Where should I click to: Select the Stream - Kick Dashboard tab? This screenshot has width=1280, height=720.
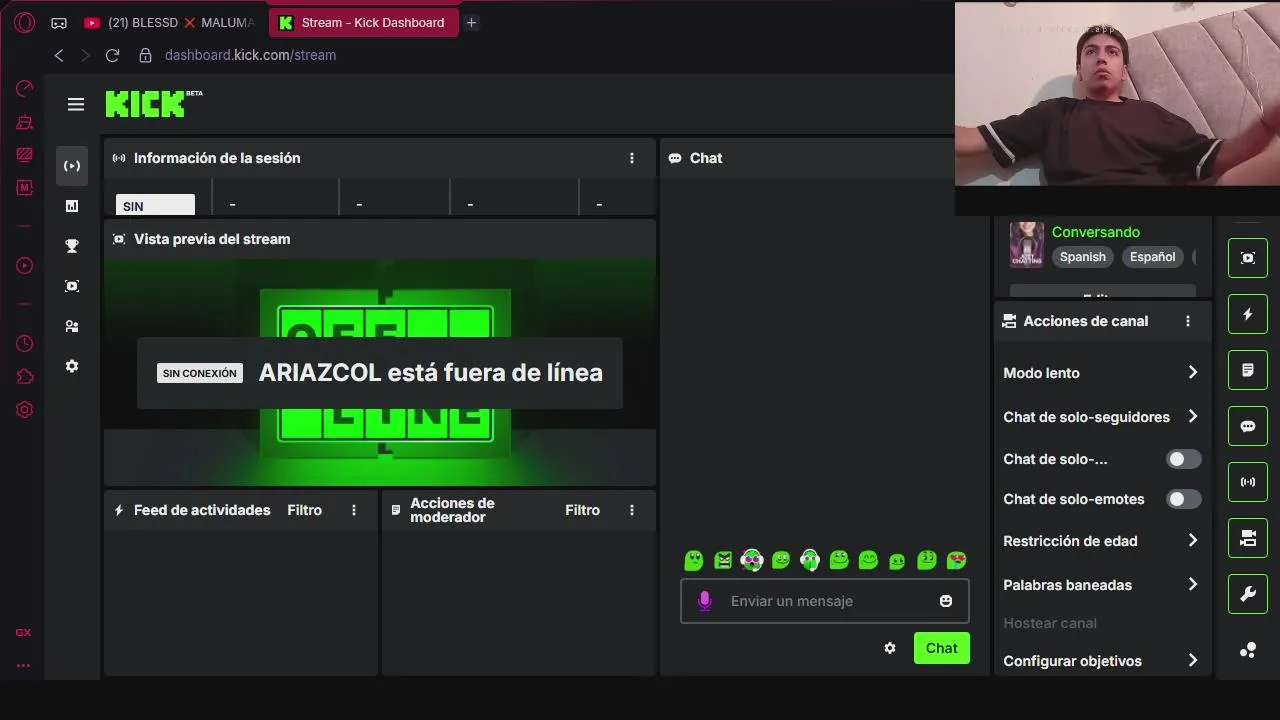363,22
